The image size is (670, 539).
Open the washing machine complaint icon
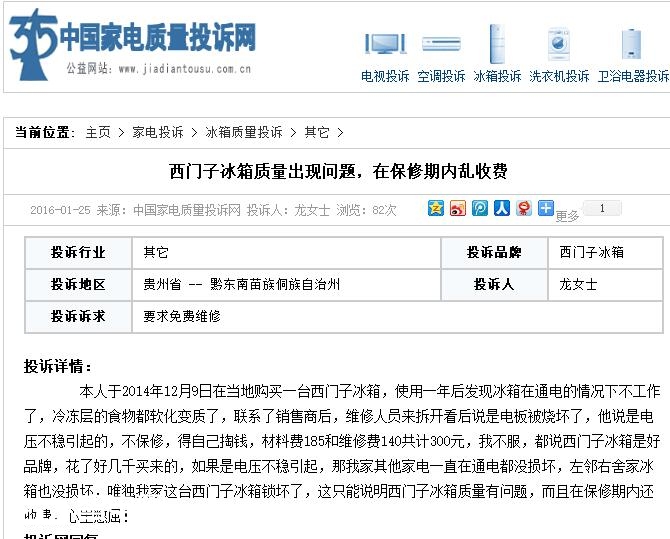(x=558, y=44)
